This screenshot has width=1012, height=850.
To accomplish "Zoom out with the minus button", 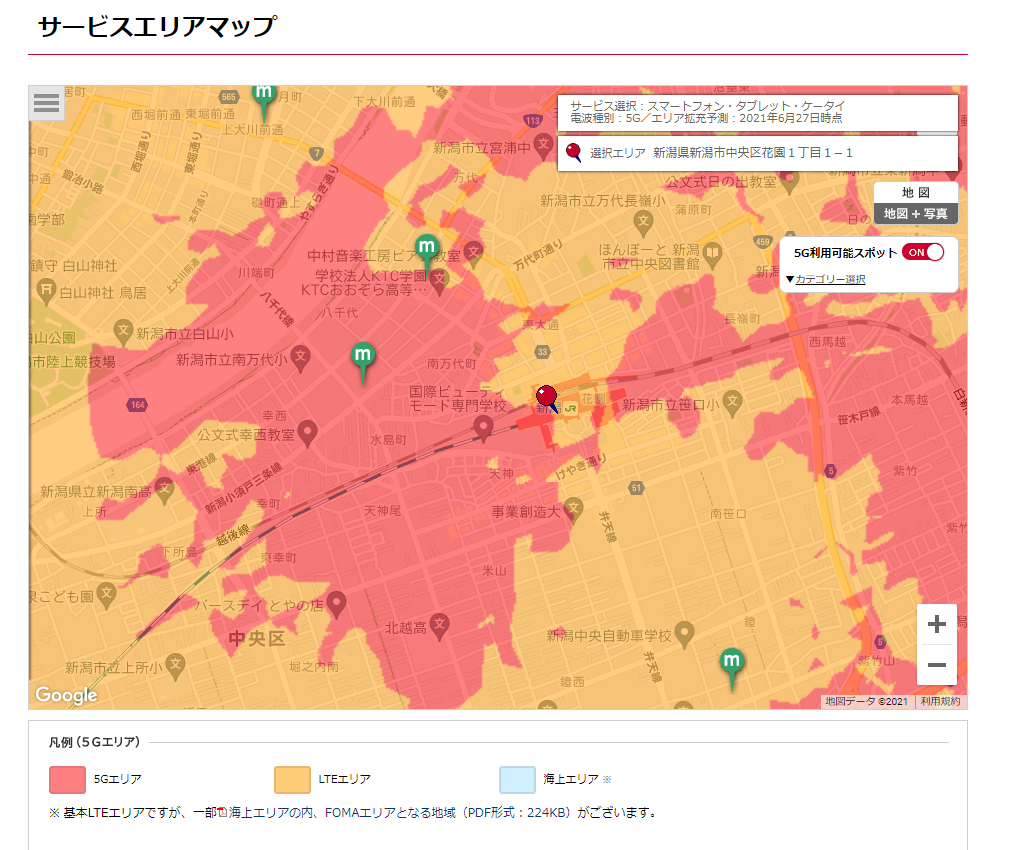I will coord(936,665).
